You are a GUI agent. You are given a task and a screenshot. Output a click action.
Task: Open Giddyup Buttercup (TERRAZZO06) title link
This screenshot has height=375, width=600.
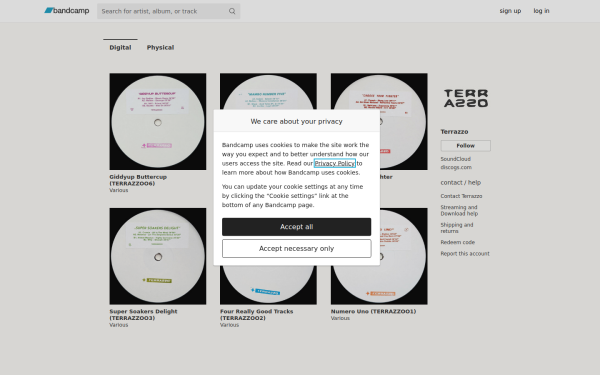138,180
